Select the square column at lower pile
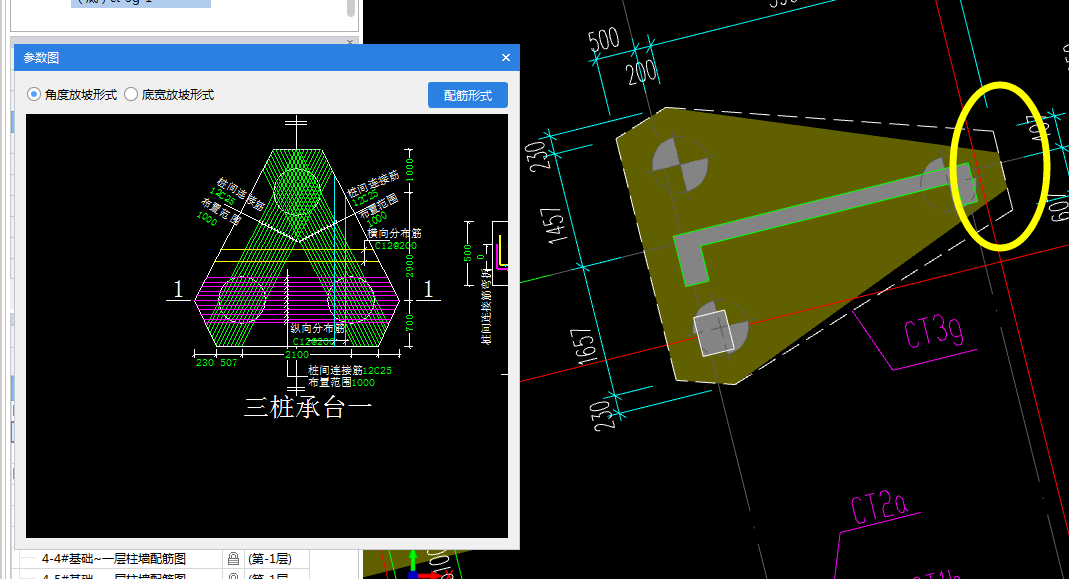Viewport: 1069px width, 579px height. [713, 333]
